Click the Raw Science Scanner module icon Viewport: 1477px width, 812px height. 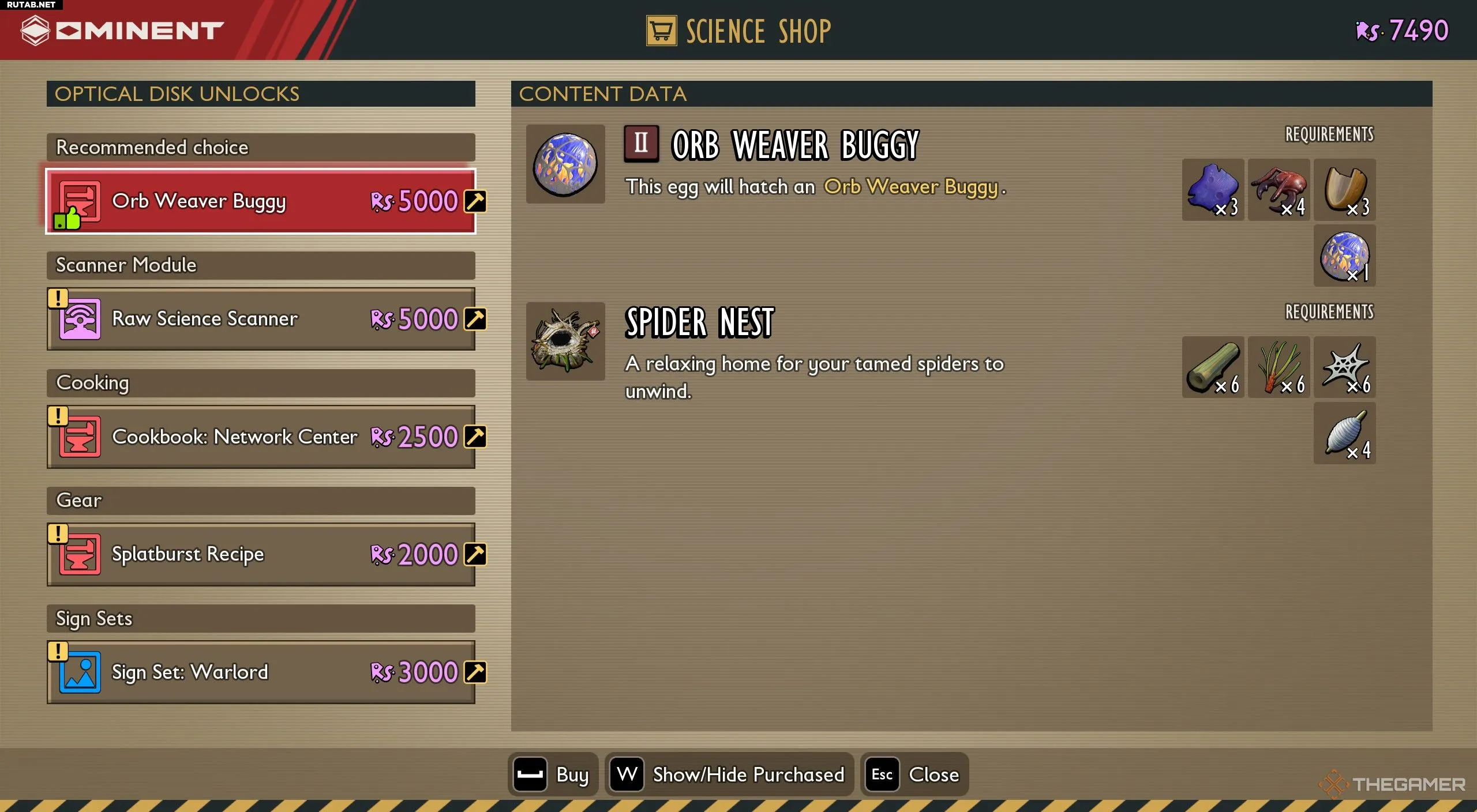pos(80,319)
